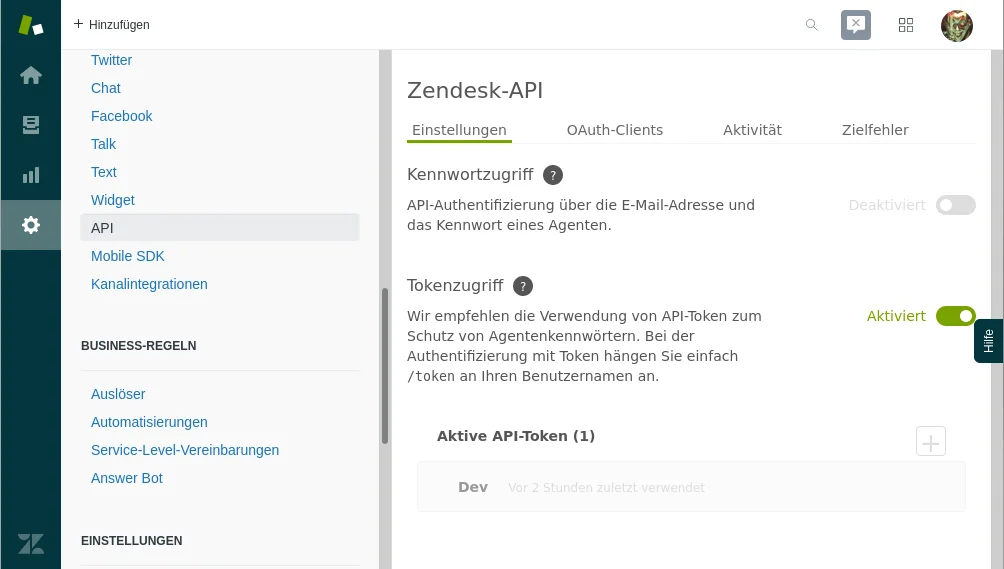Screen dimensions: 1004x569
Task: Open the Auslöser link in sidebar
Action: [x=118, y=394]
